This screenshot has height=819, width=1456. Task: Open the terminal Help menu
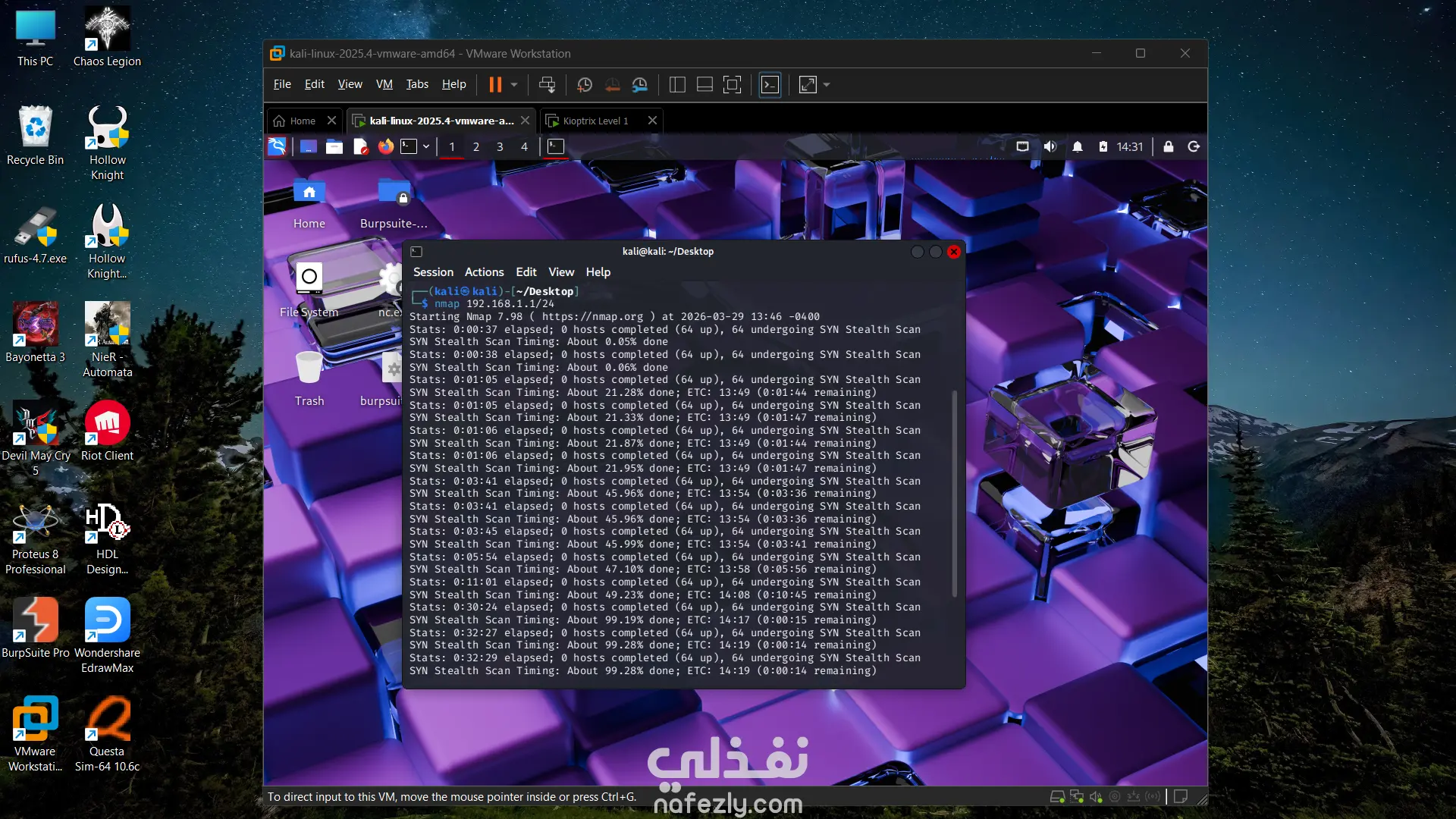(x=598, y=272)
